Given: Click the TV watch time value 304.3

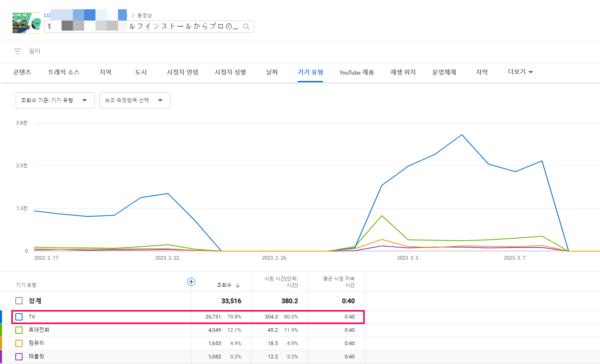Looking at the screenshot, I should [271, 317].
